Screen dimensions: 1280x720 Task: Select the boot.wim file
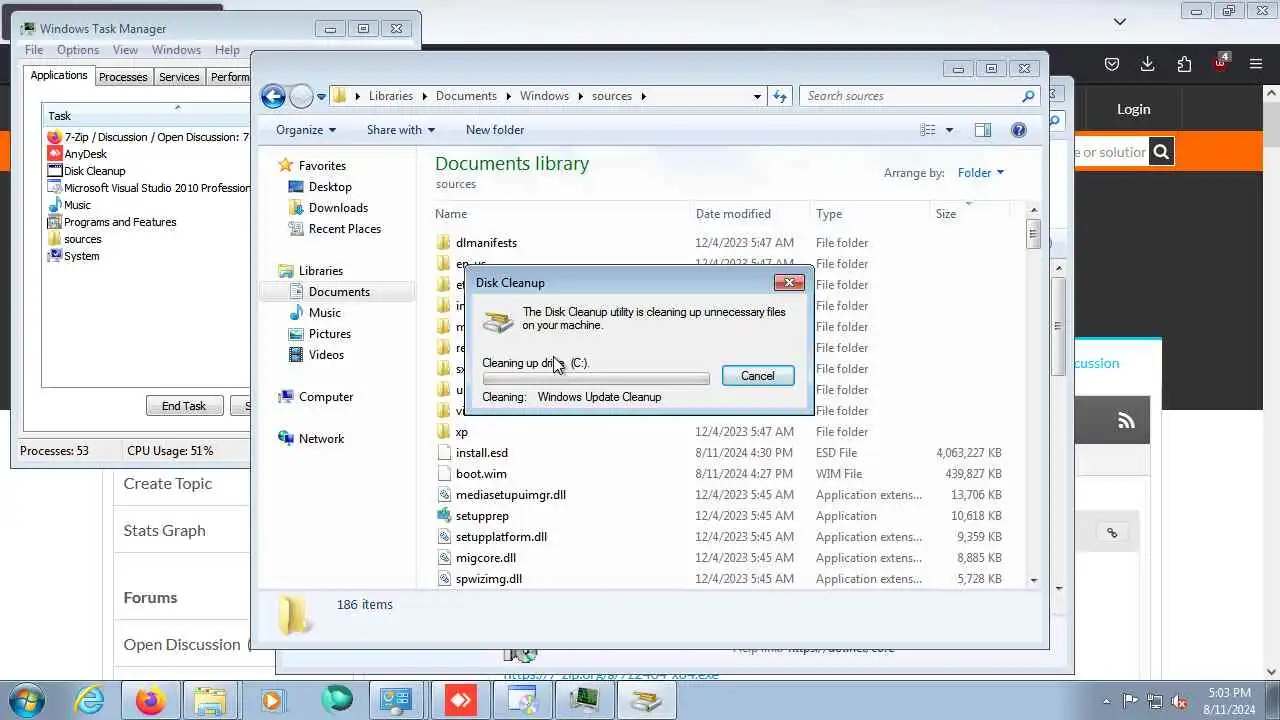(481, 474)
